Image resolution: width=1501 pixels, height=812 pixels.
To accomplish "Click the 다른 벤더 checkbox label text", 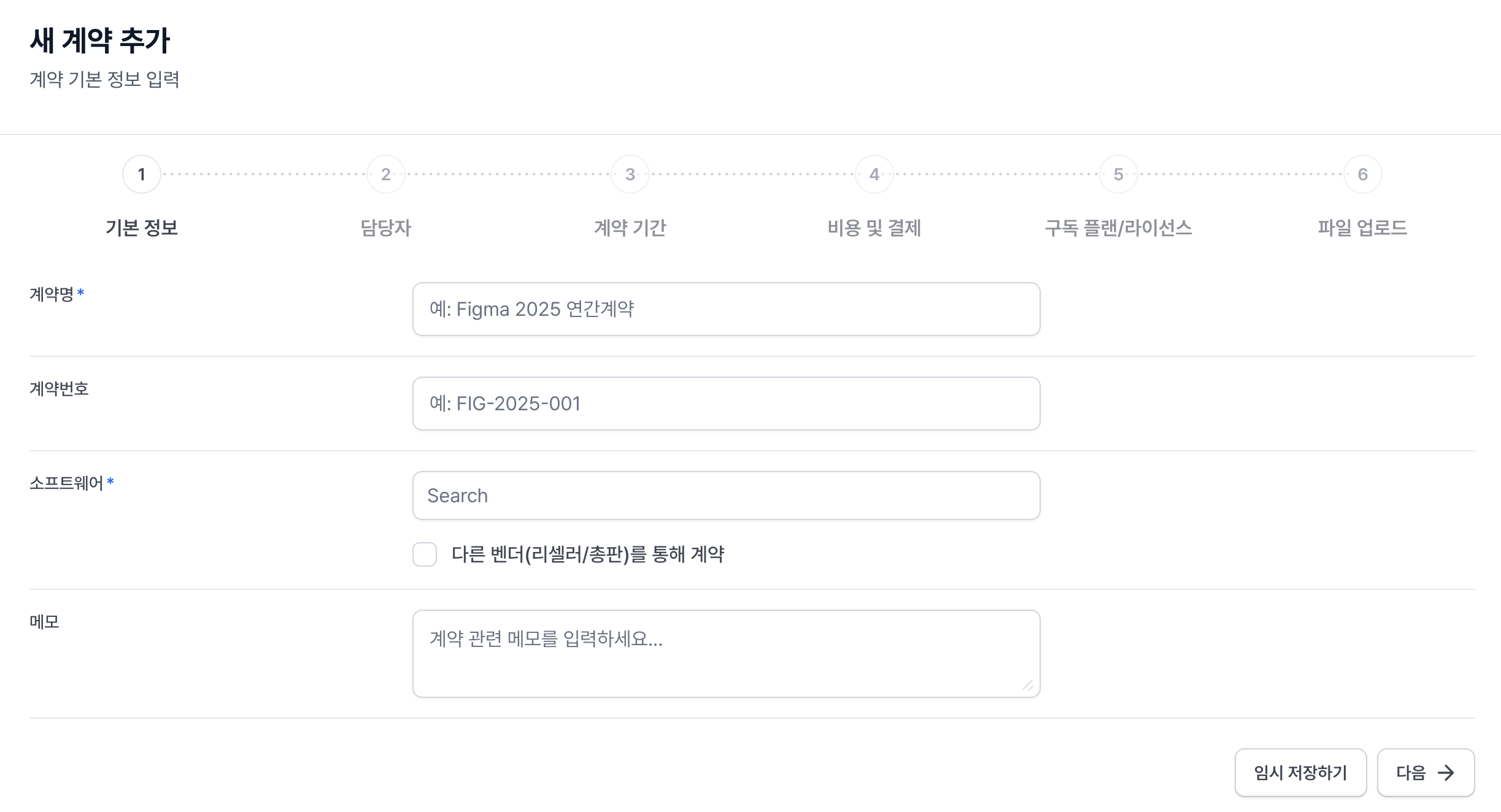I will [588, 554].
